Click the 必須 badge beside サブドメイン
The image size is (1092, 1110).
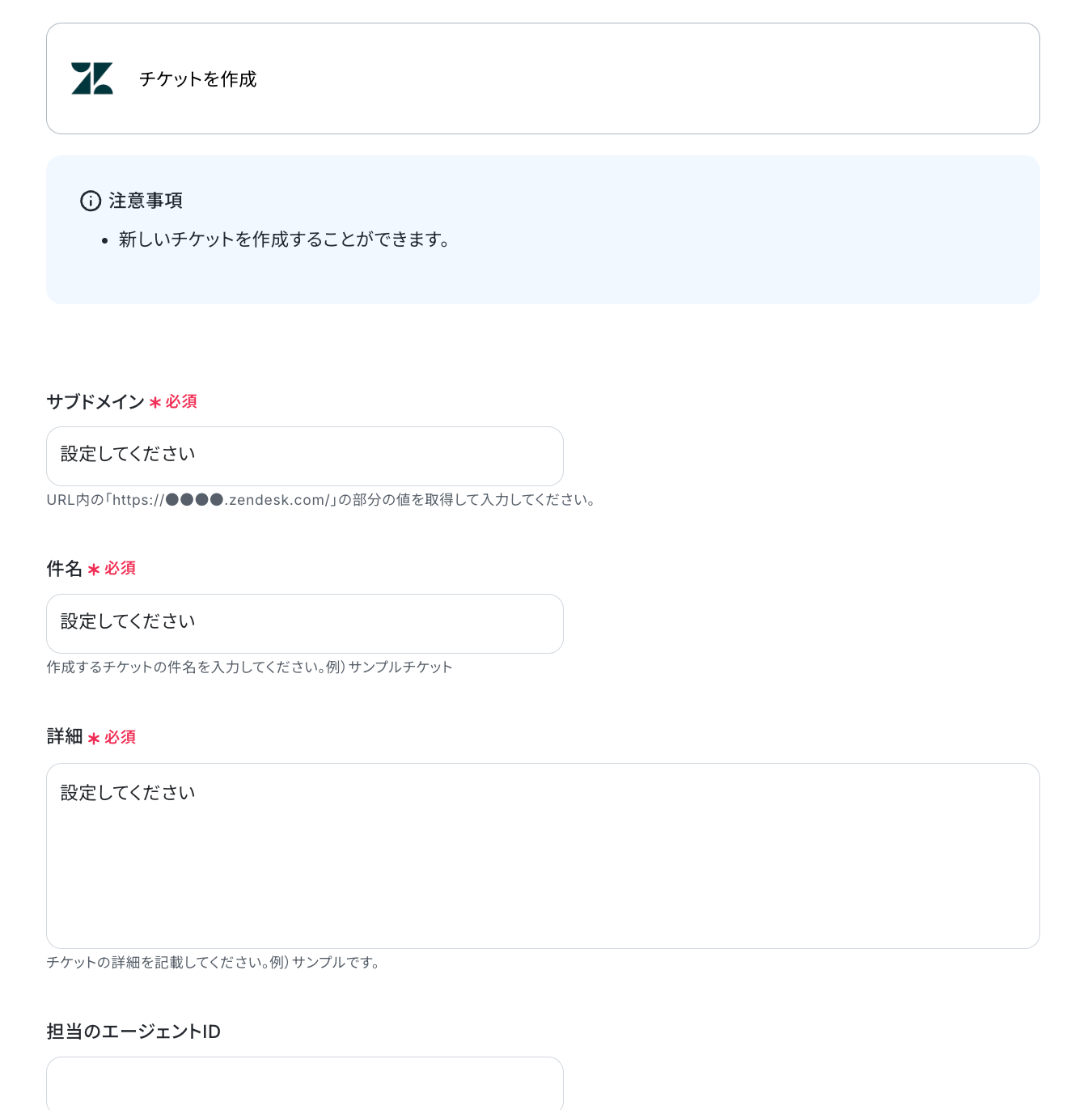pyautogui.click(x=181, y=402)
